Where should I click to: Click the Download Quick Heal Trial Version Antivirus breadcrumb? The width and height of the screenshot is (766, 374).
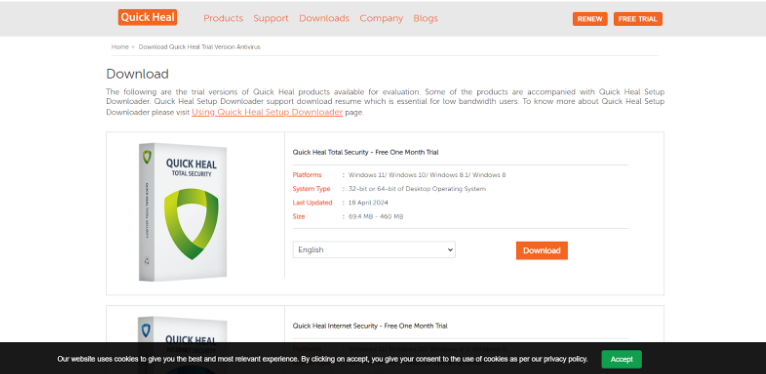[199, 47]
